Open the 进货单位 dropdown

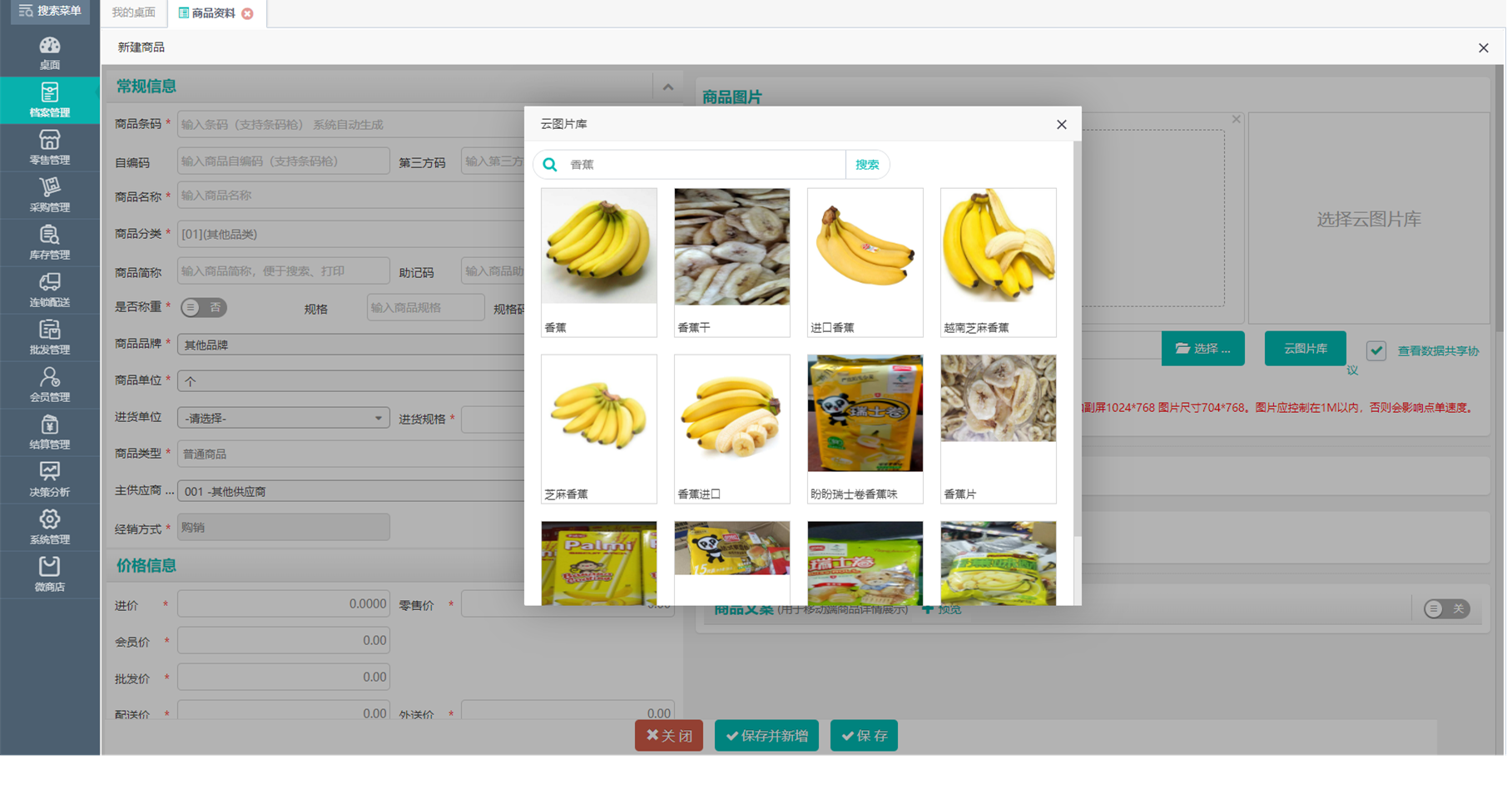click(x=283, y=417)
